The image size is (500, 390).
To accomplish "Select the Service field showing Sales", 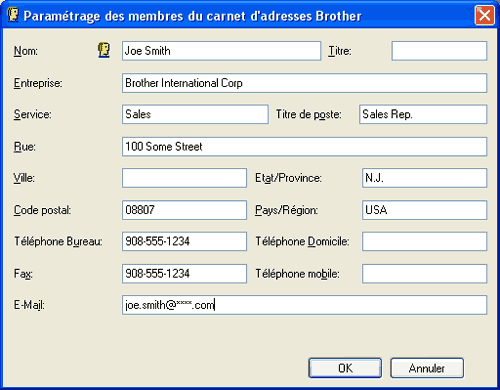I will tap(195, 114).
